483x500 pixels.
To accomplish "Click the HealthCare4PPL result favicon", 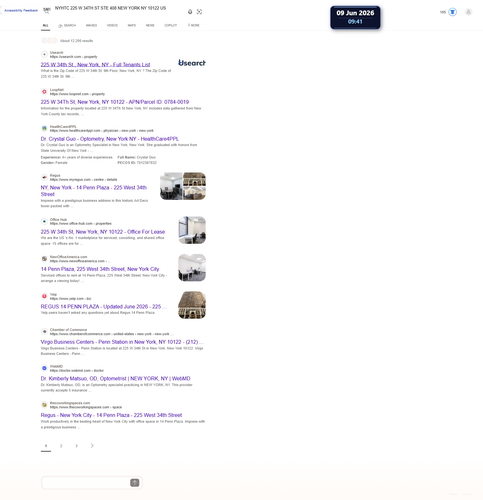I will click(44, 128).
